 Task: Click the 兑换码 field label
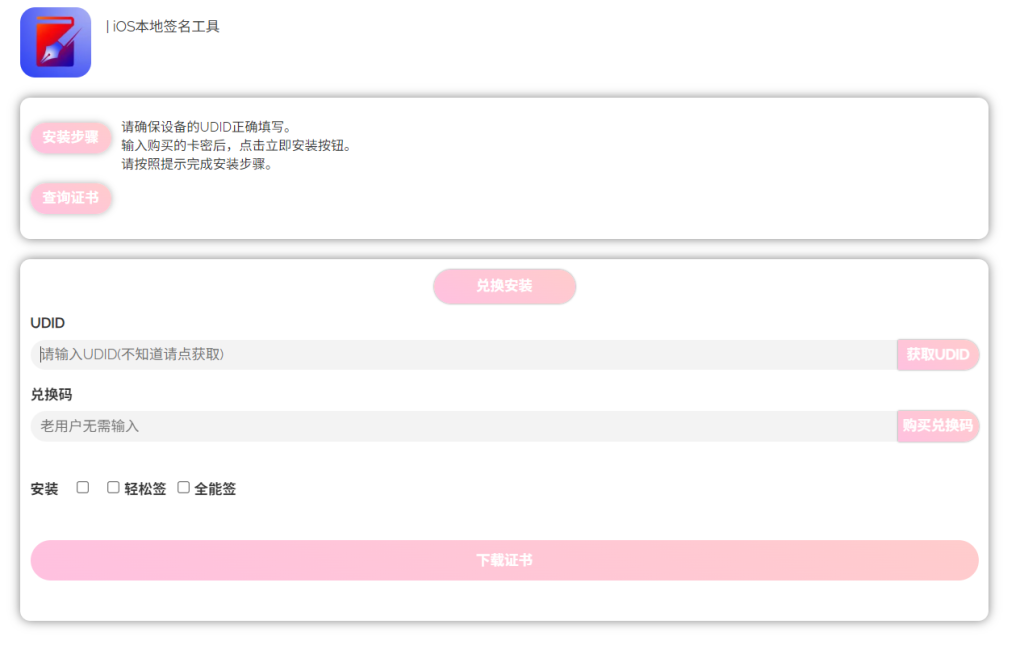pos(51,395)
